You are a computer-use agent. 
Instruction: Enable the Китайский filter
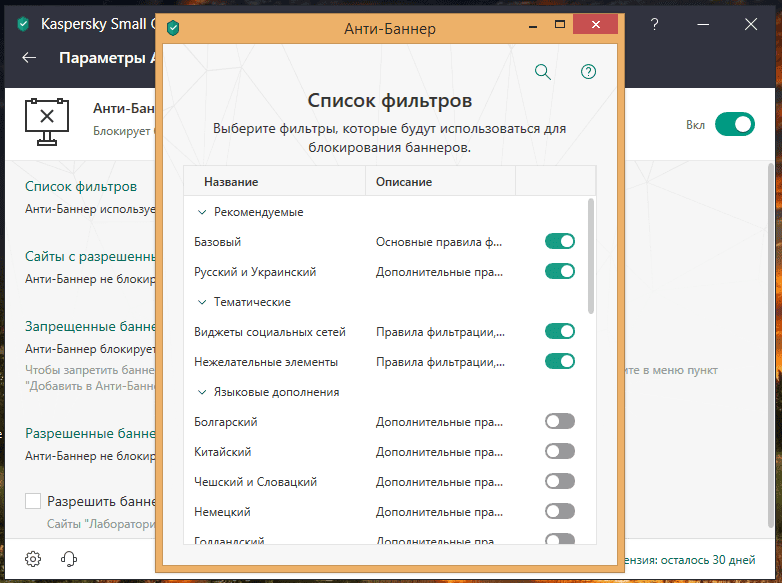point(560,451)
